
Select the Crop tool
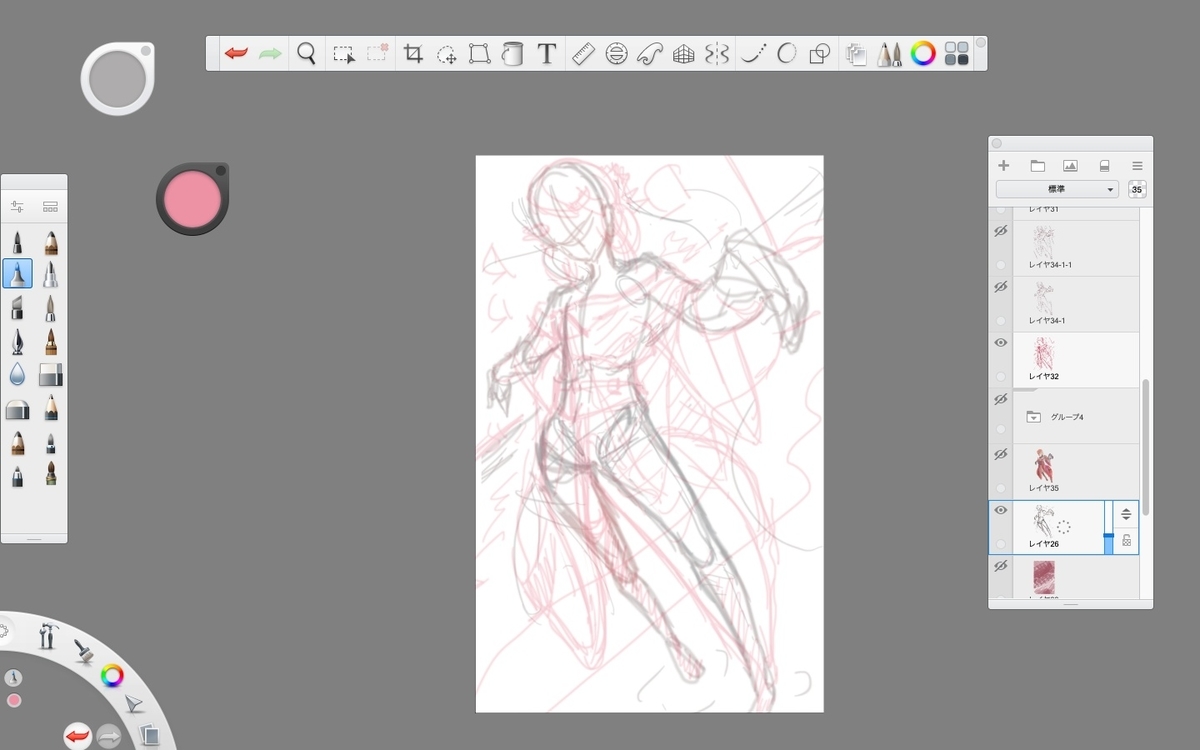pos(413,54)
